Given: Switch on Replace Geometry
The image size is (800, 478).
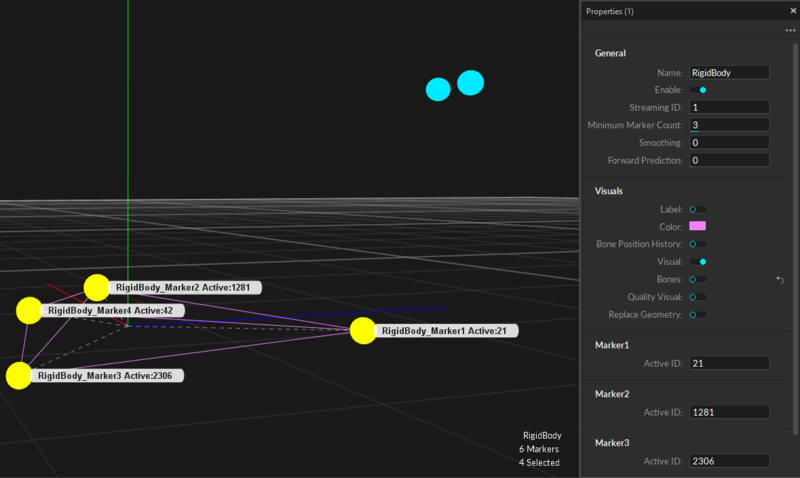Looking at the screenshot, I should (698, 315).
